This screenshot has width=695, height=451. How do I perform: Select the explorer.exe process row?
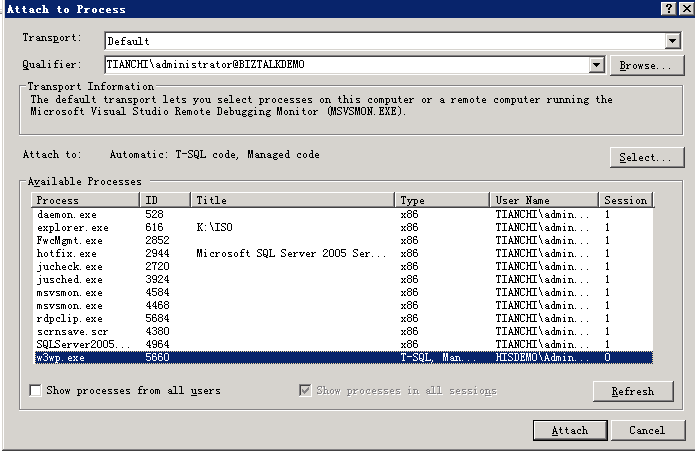(x=344, y=227)
